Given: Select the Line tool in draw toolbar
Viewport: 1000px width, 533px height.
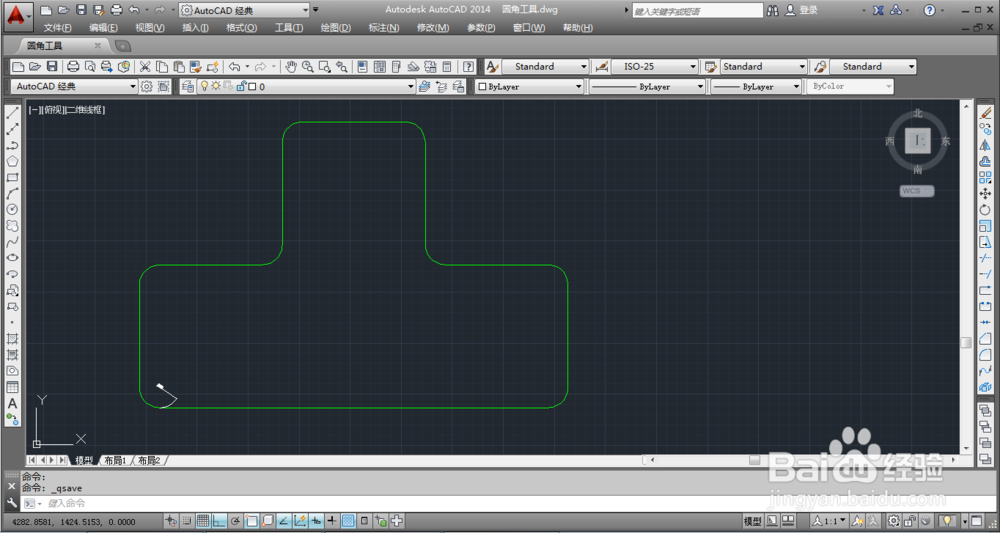Looking at the screenshot, I should point(12,113).
